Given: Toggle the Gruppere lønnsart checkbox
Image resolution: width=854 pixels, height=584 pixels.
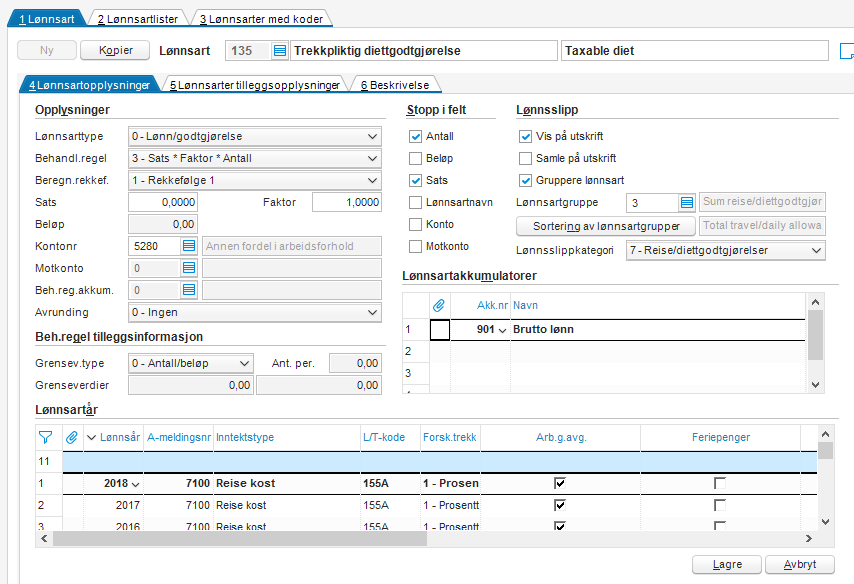Looking at the screenshot, I should 526,180.
